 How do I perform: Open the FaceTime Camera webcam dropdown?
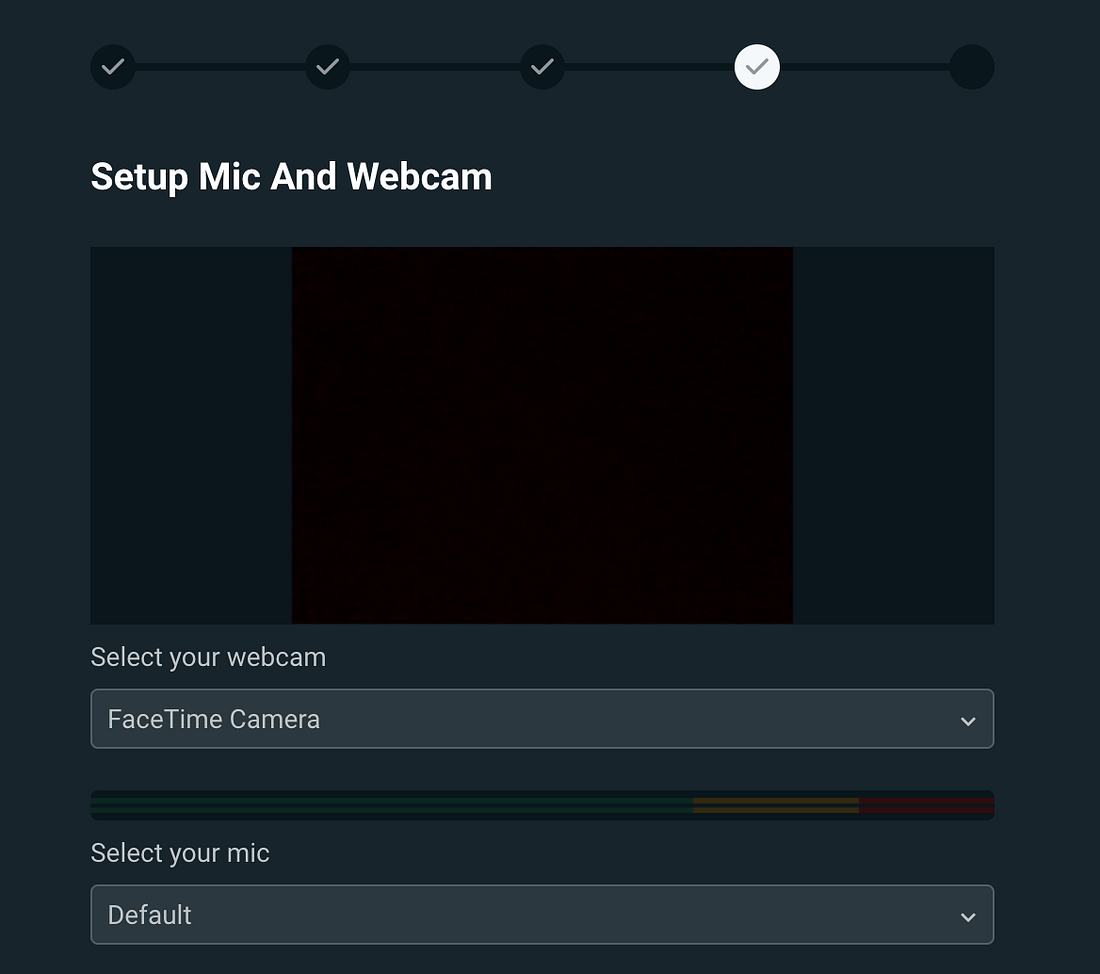click(x=542, y=719)
